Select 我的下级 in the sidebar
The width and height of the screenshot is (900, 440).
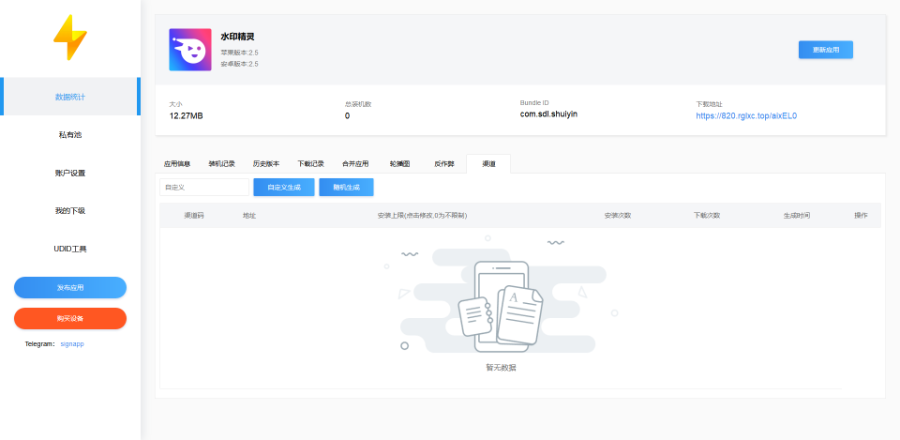coord(70,211)
